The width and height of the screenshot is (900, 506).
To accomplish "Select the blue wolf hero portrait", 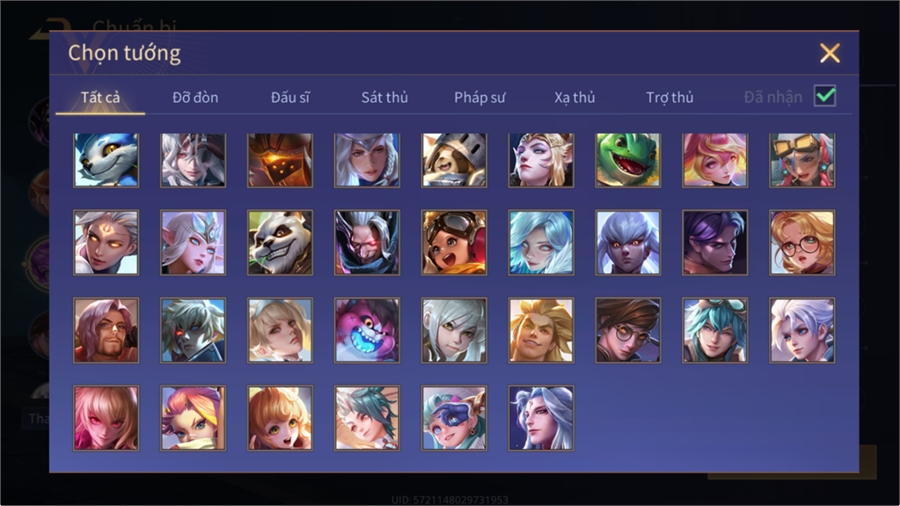I will 106,160.
